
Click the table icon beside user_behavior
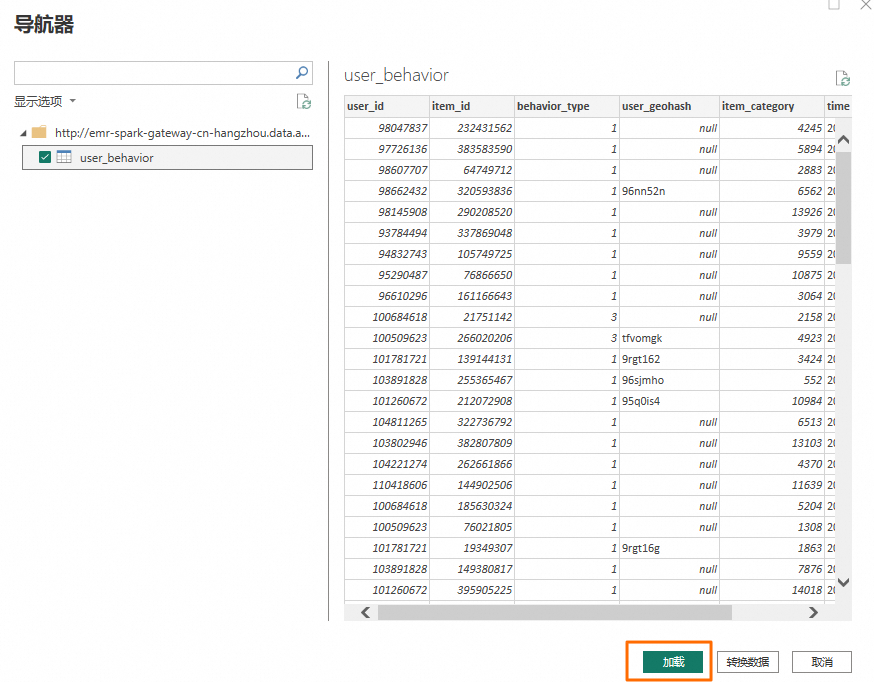[64, 157]
